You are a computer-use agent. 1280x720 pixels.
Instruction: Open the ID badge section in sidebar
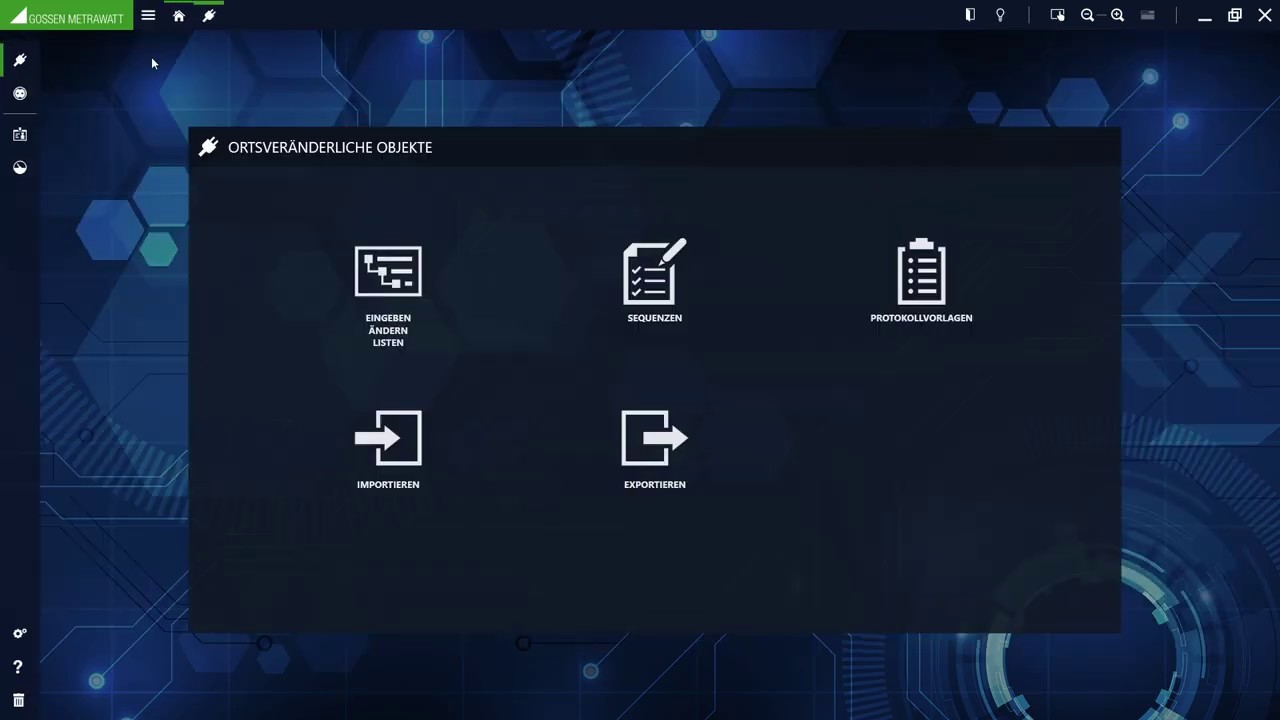coord(19,134)
